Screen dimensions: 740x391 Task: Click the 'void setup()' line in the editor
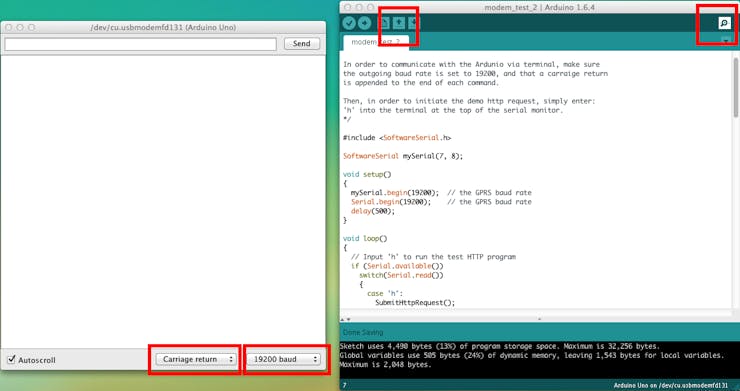(367, 174)
